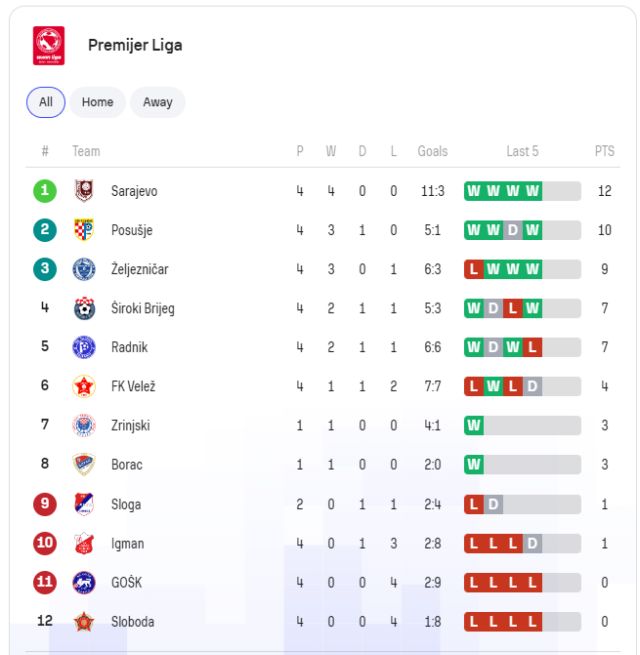Click the Široki Brijeg club crest
640x655 pixels.
point(84,308)
